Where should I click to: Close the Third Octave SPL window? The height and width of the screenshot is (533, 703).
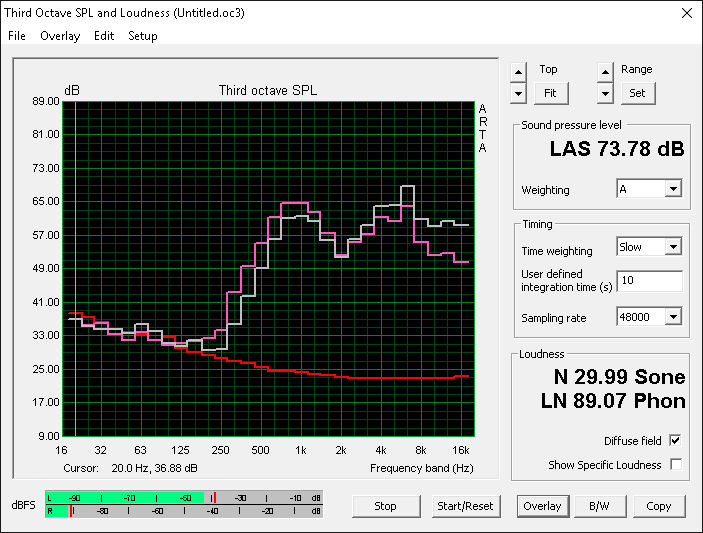tap(686, 13)
